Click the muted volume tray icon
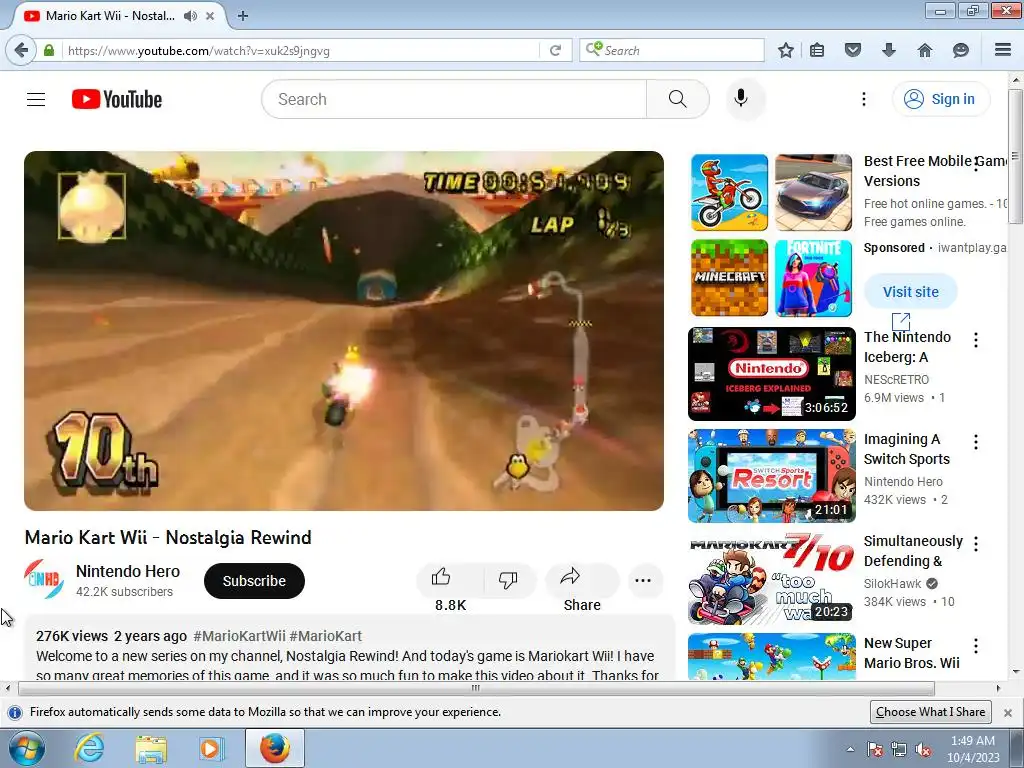 tap(923, 749)
